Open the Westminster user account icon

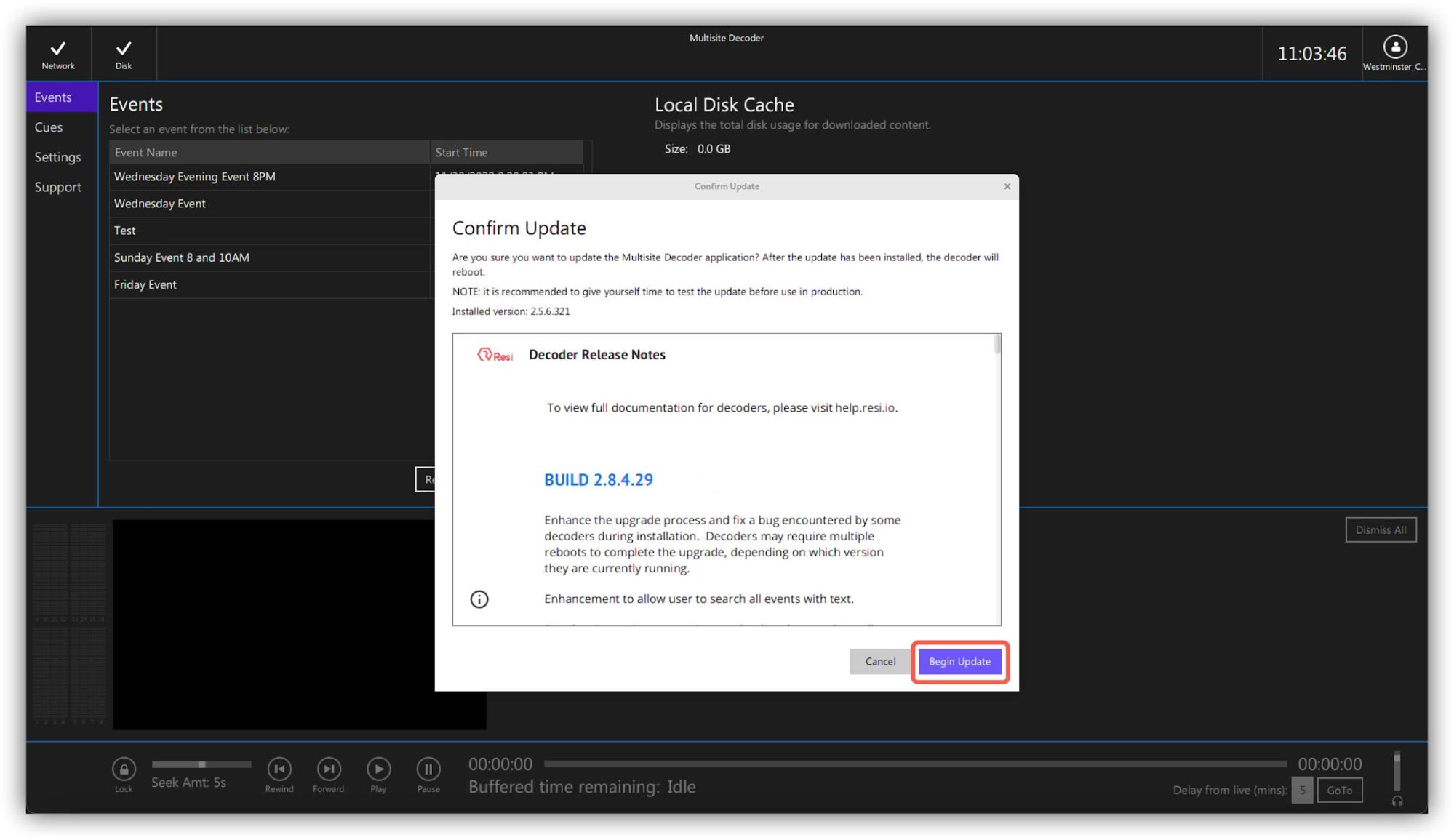[x=1394, y=48]
